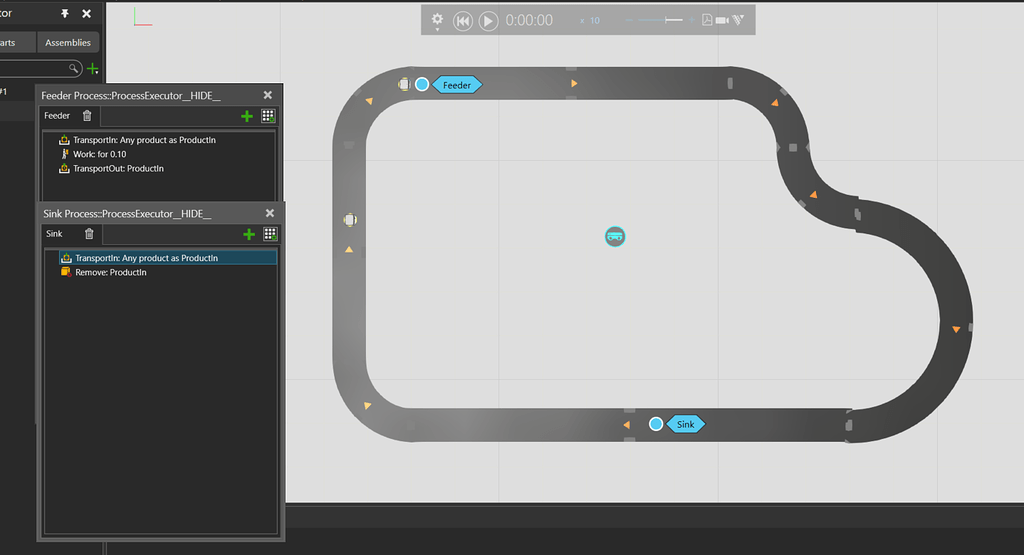Select the vehicle resource icon in center
This screenshot has width=1024, height=555.
coord(615,236)
